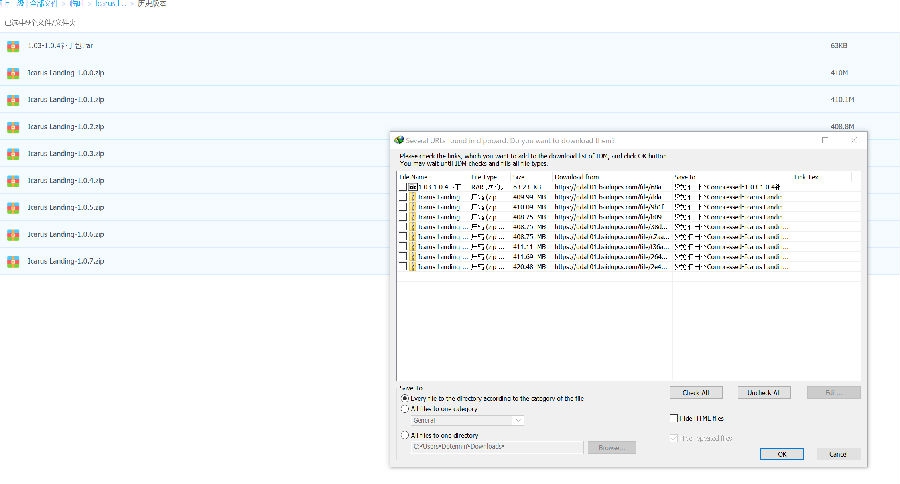Open the General category dropdown
The image size is (900, 484).
coord(467,420)
